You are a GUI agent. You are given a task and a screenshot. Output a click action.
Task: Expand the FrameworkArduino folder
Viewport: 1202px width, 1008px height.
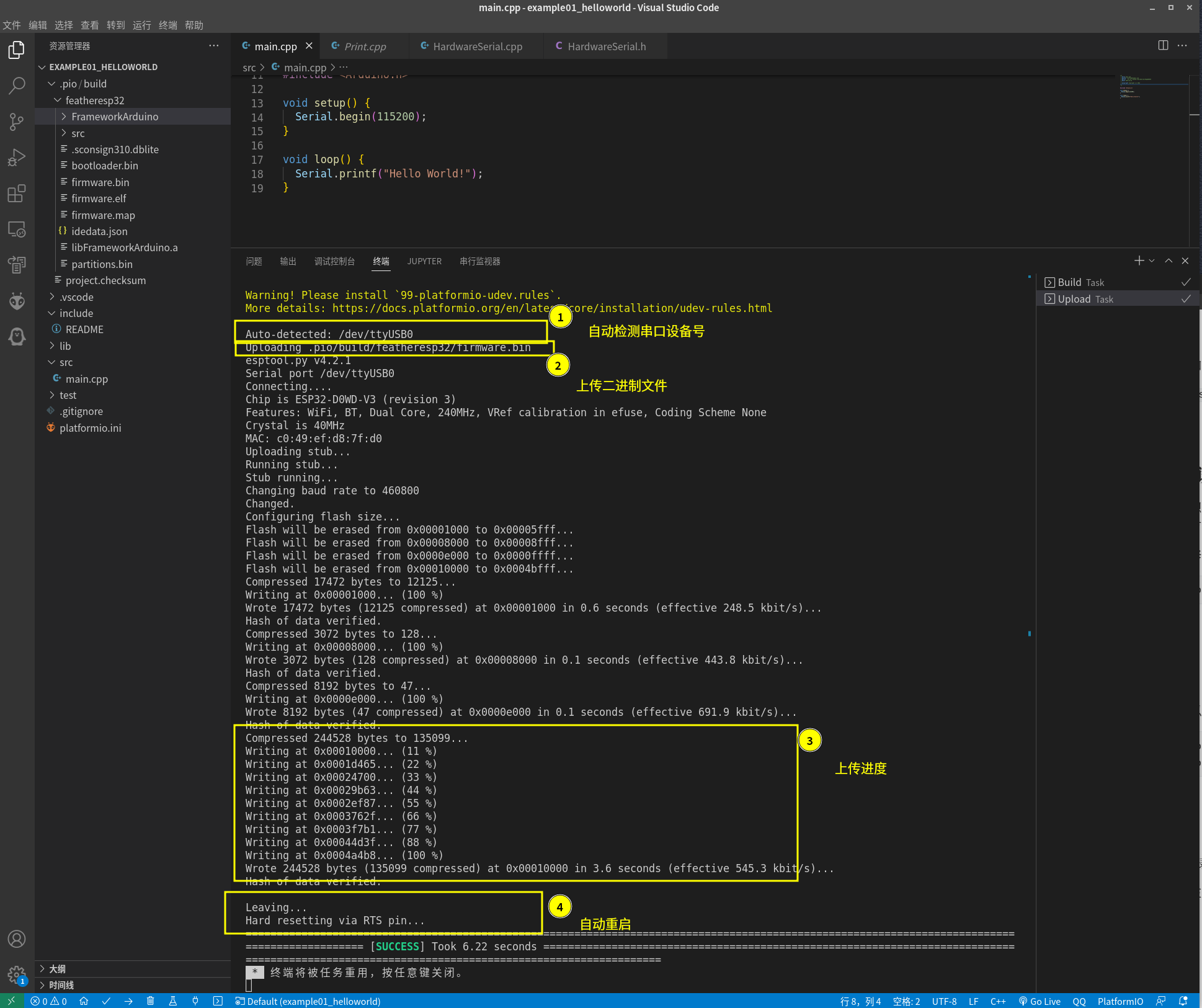(114, 117)
